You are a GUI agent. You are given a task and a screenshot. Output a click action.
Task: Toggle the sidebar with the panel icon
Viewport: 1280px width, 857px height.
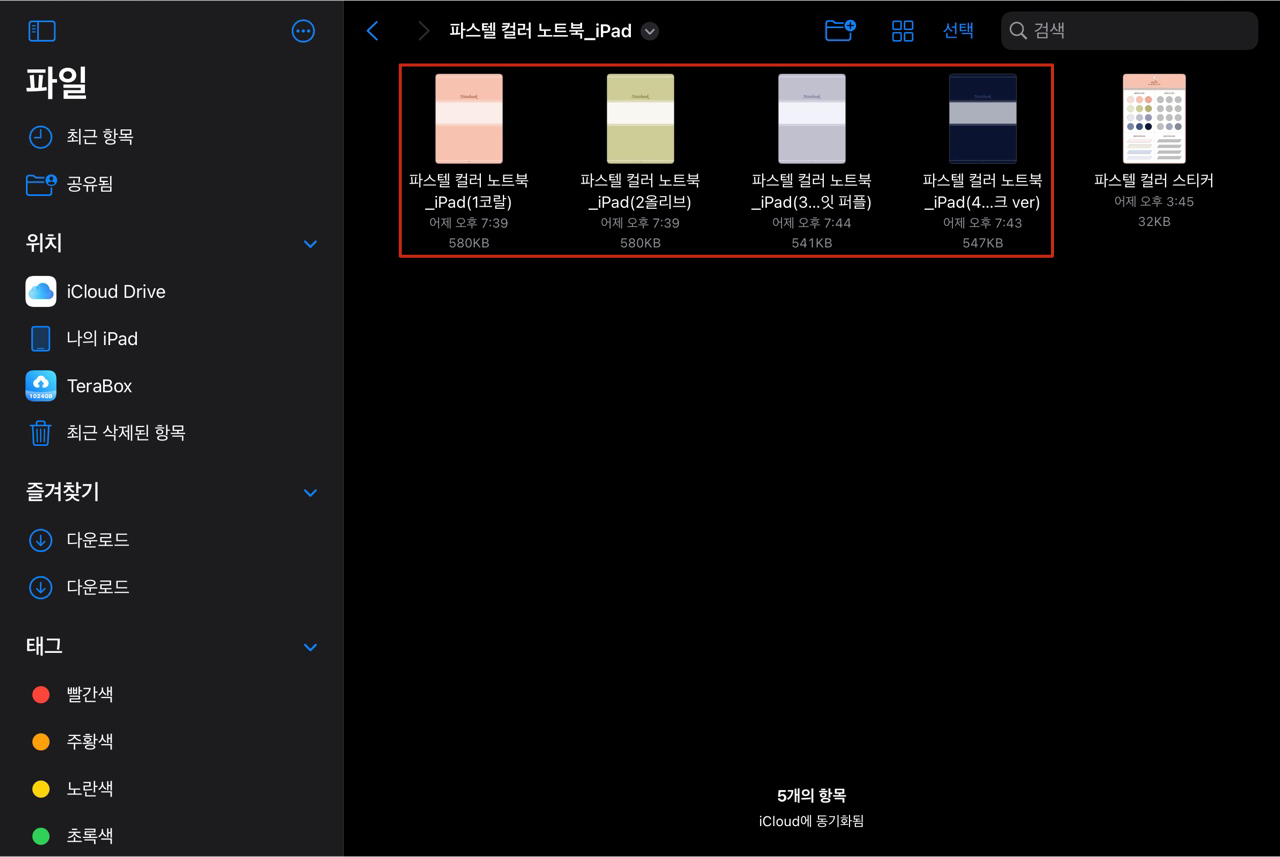click(x=42, y=31)
